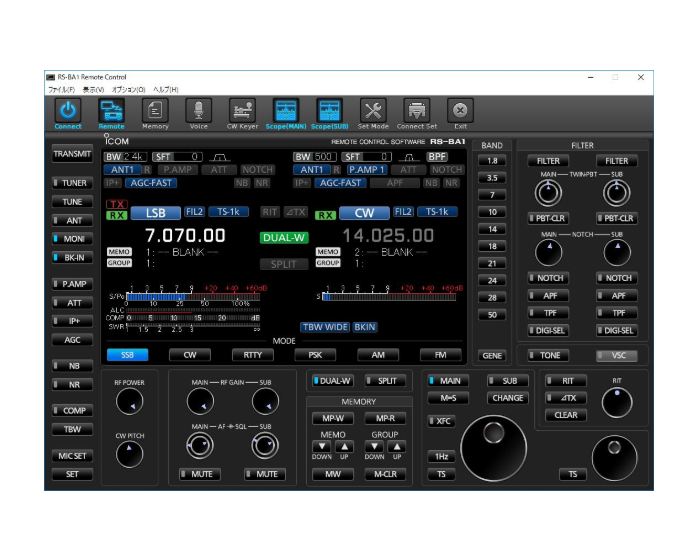Image resolution: width=700 pixels, height=560 pixels.
Task: Open the Remote toolbar icon
Action: tap(111, 110)
